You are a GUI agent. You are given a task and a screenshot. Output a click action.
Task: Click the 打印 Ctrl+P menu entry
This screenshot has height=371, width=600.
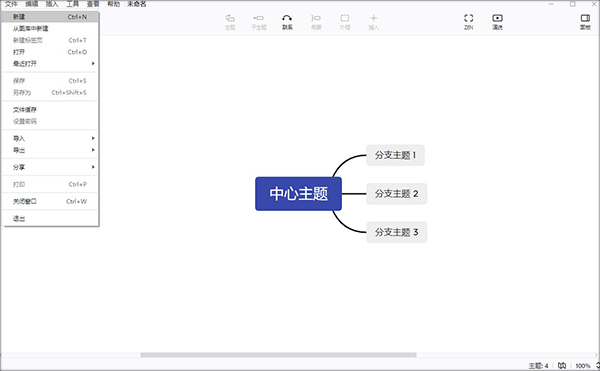pos(50,184)
